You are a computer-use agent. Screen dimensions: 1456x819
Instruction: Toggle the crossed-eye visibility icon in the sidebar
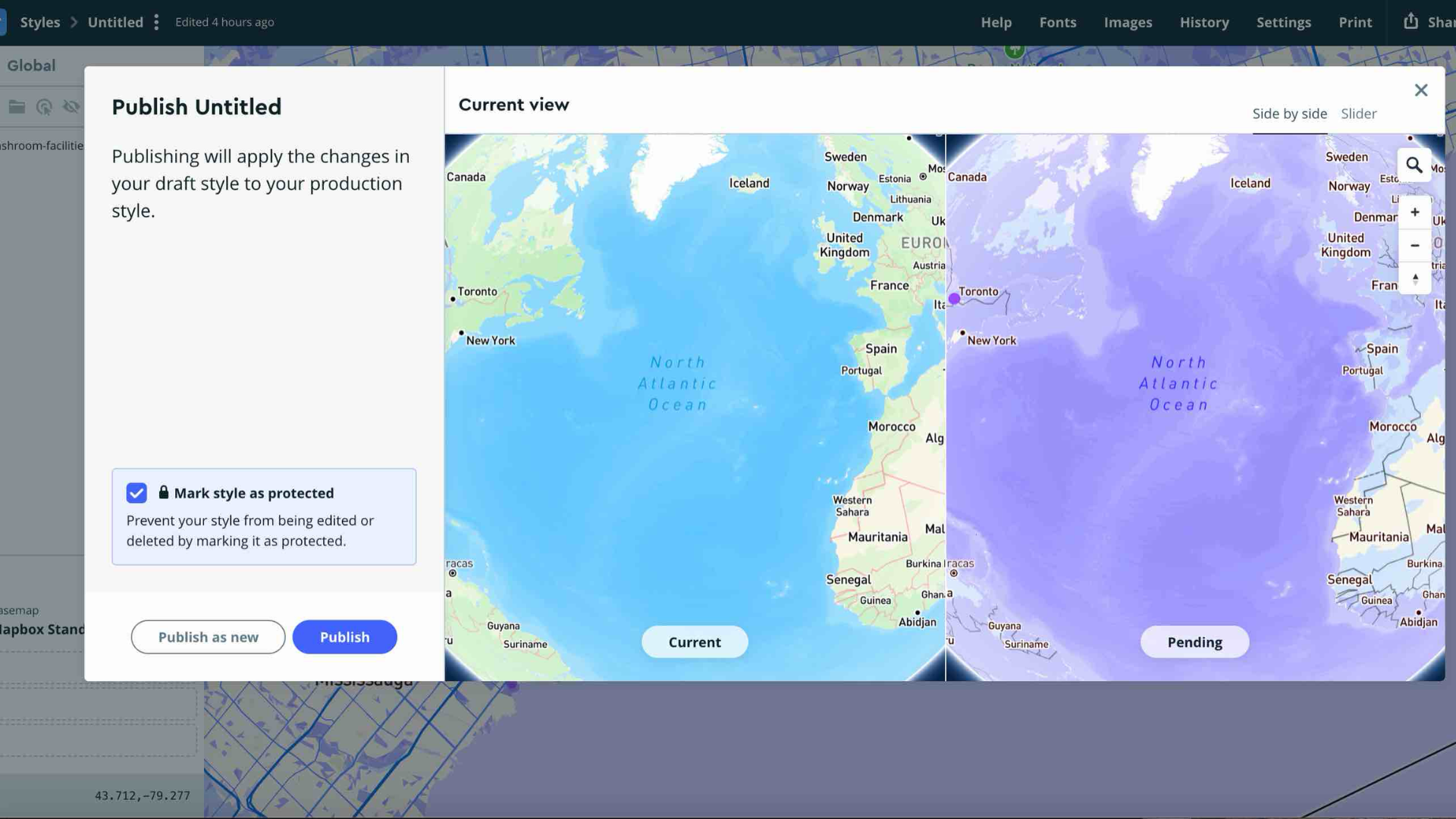pos(72,107)
